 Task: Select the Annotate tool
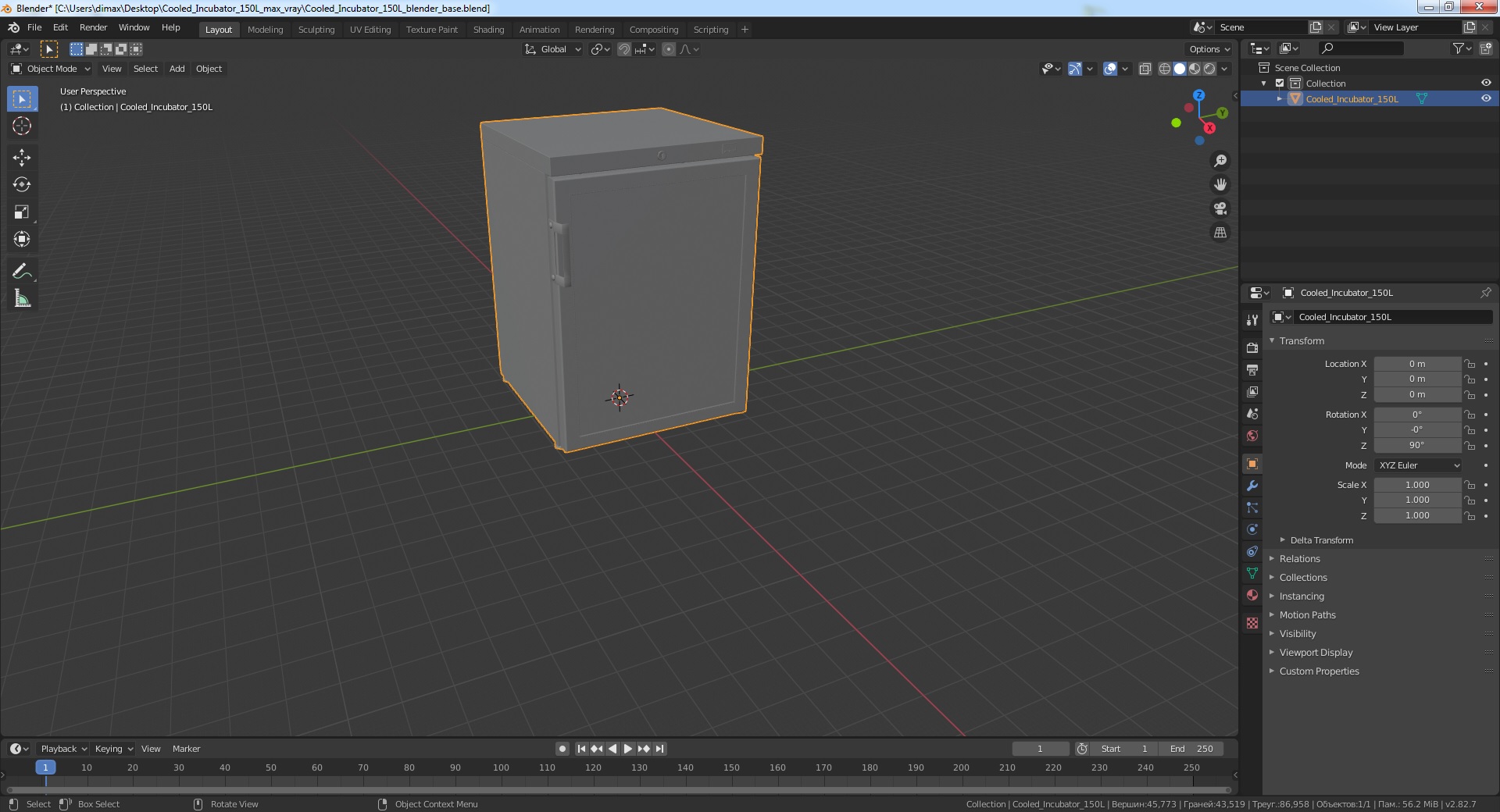tap(22, 272)
